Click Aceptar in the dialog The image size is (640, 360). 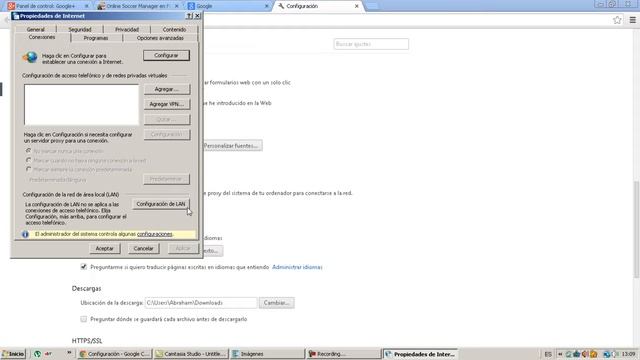pos(104,248)
